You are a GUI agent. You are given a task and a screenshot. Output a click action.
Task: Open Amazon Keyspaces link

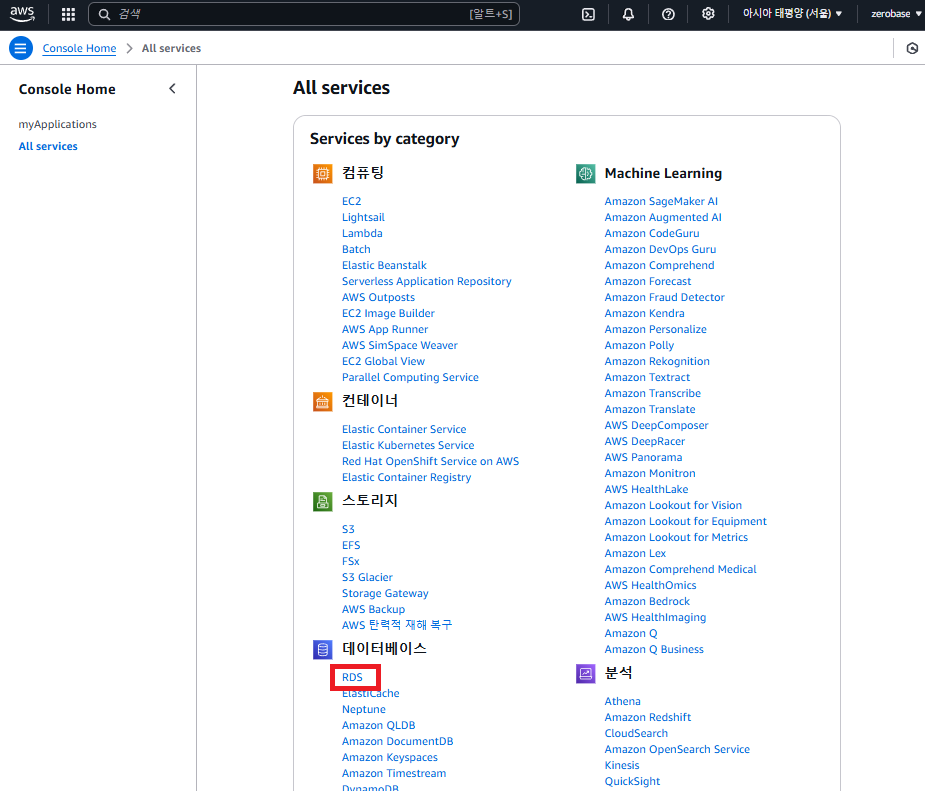(x=390, y=757)
